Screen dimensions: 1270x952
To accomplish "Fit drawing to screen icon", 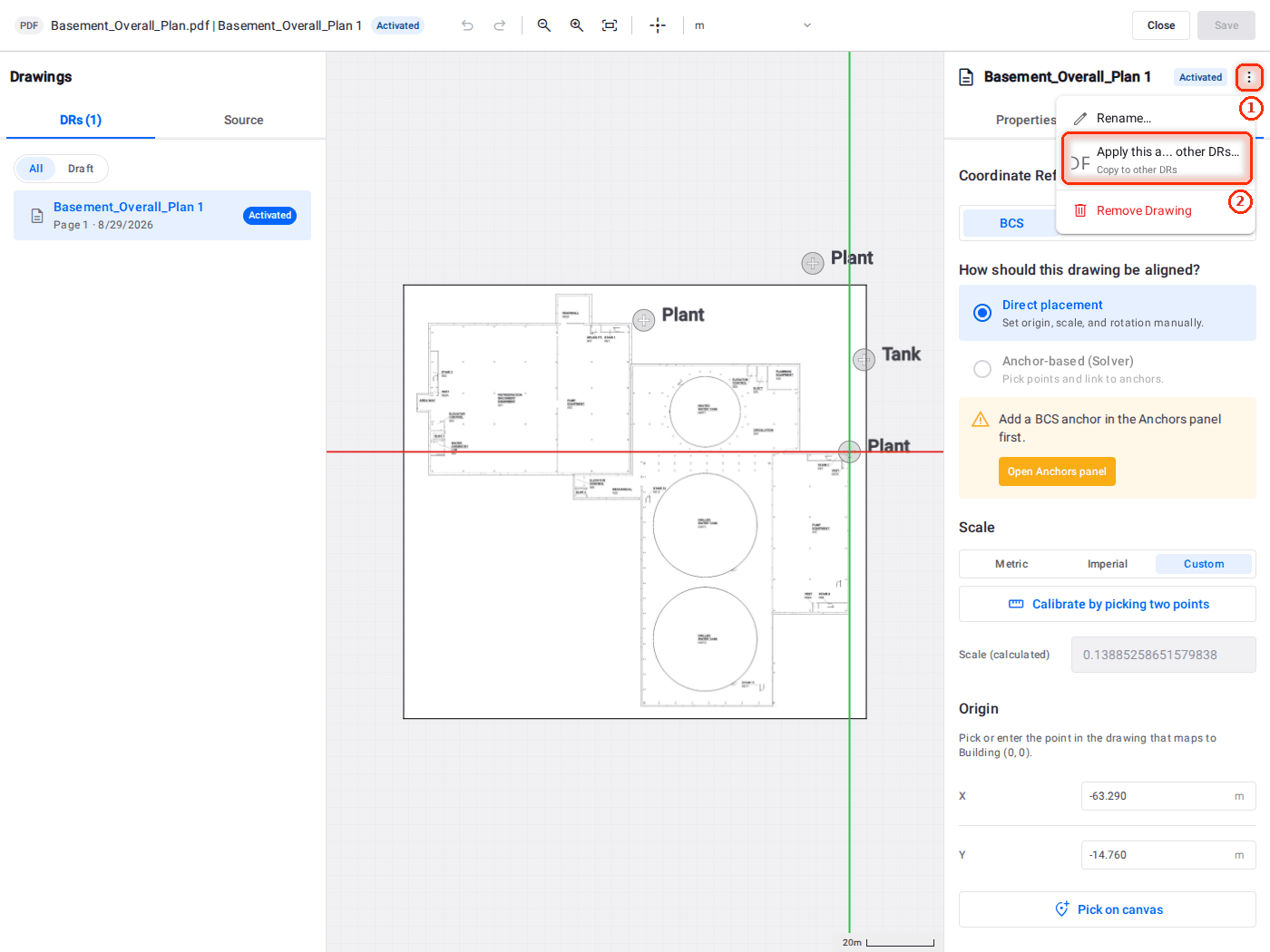I will click(x=610, y=25).
